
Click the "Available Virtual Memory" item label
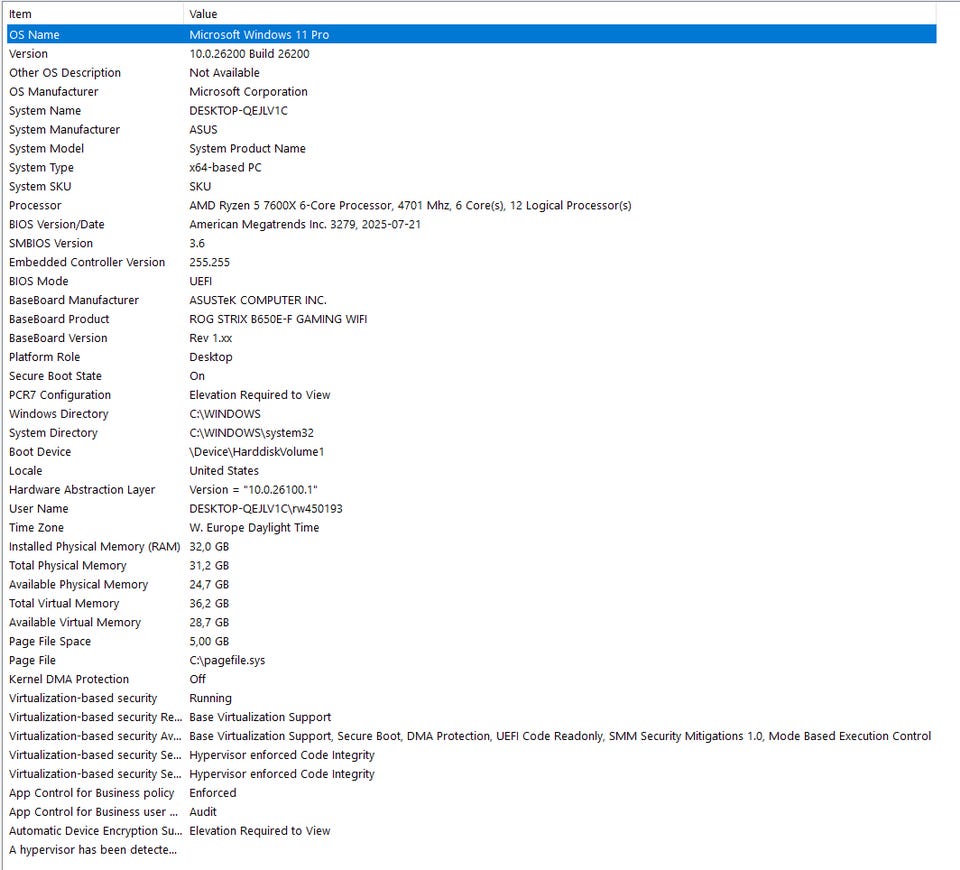(75, 623)
